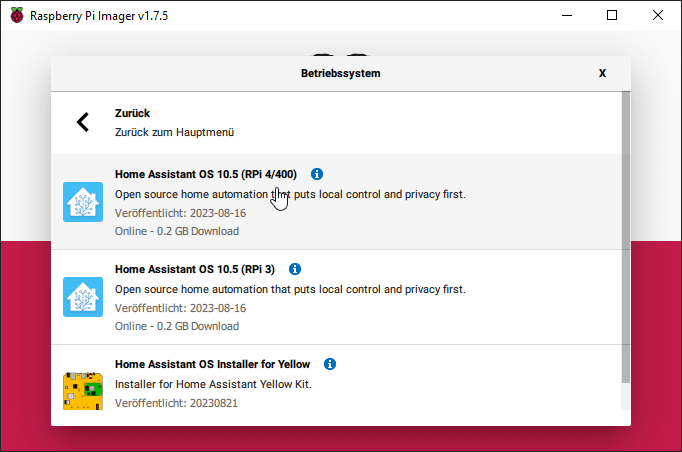This screenshot has width=682, height=452.
Task: Choose "Home Assistant OS 10.5 (RPi 3)" title
Action: click(194, 269)
